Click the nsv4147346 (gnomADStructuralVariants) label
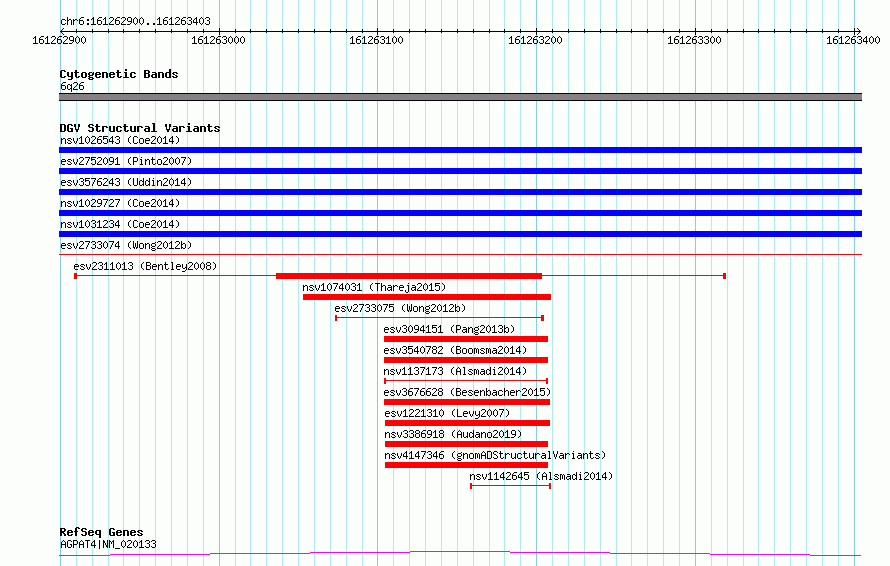The height and width of the screenshot is (566, 890). pos(495,455)
